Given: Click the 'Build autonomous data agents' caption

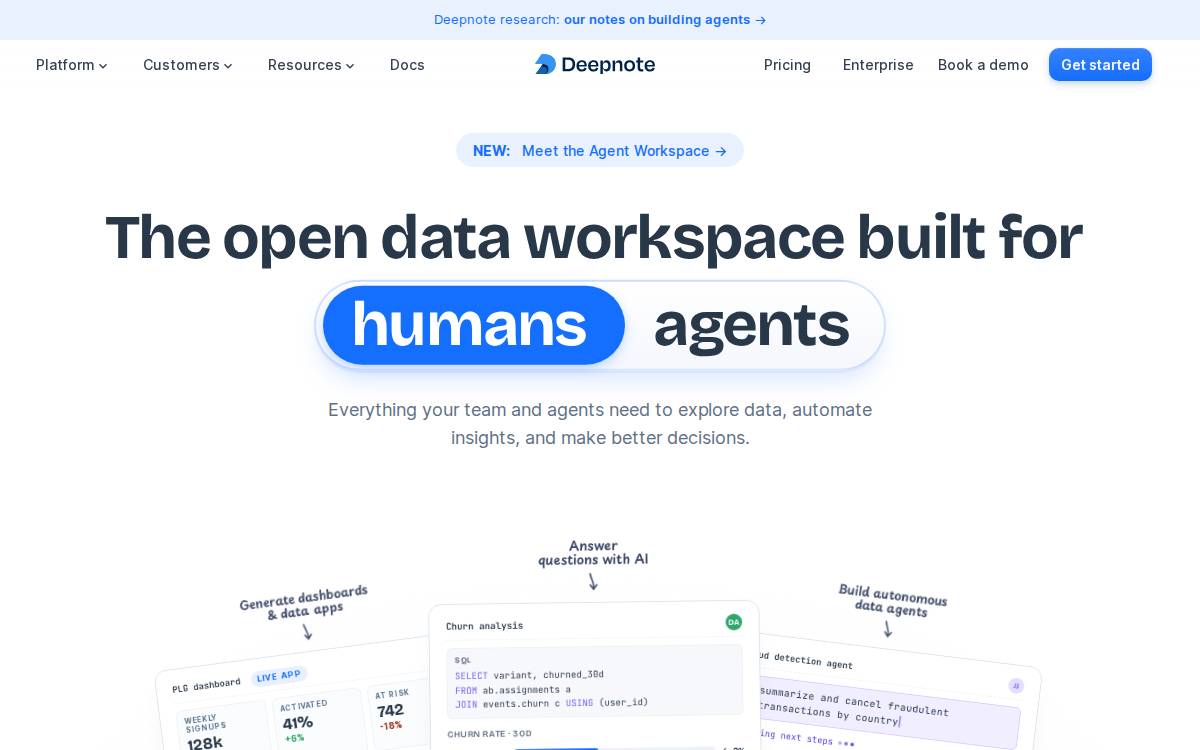Looking at the screenshot, I should click(892, 600).
